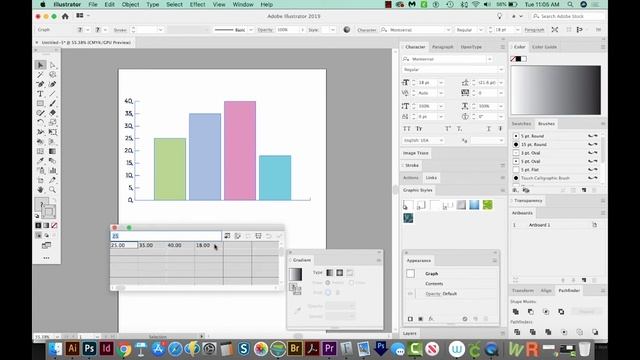Switch to Paragraph tab

tap(442, 47)
